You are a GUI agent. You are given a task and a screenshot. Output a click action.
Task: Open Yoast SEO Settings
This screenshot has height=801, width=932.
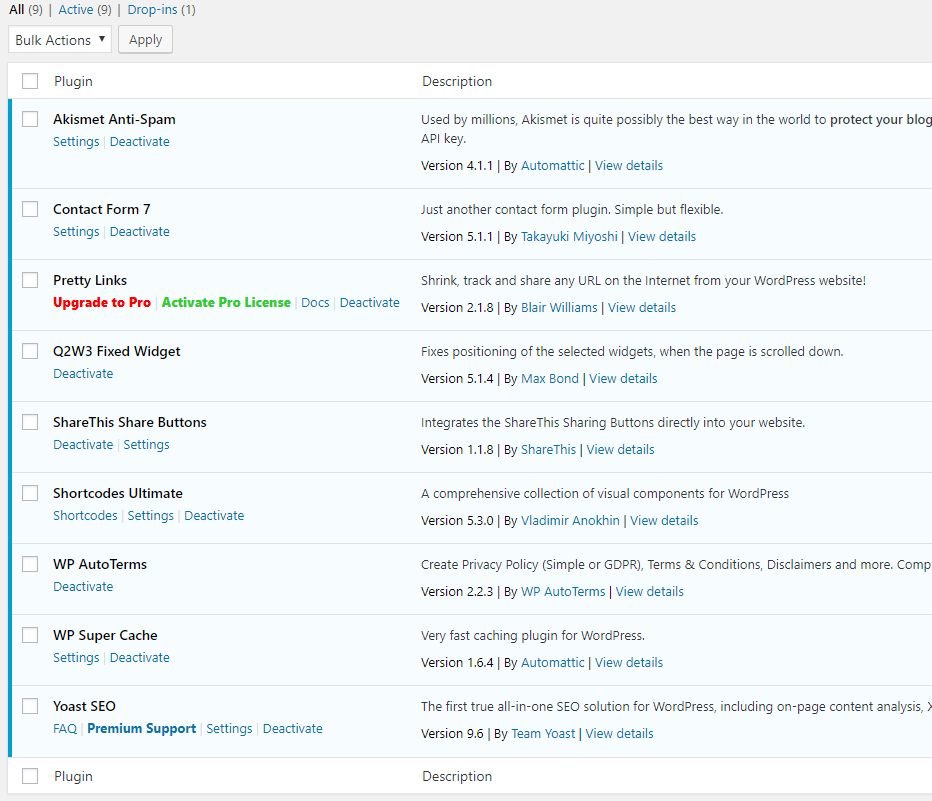point(229,729)
